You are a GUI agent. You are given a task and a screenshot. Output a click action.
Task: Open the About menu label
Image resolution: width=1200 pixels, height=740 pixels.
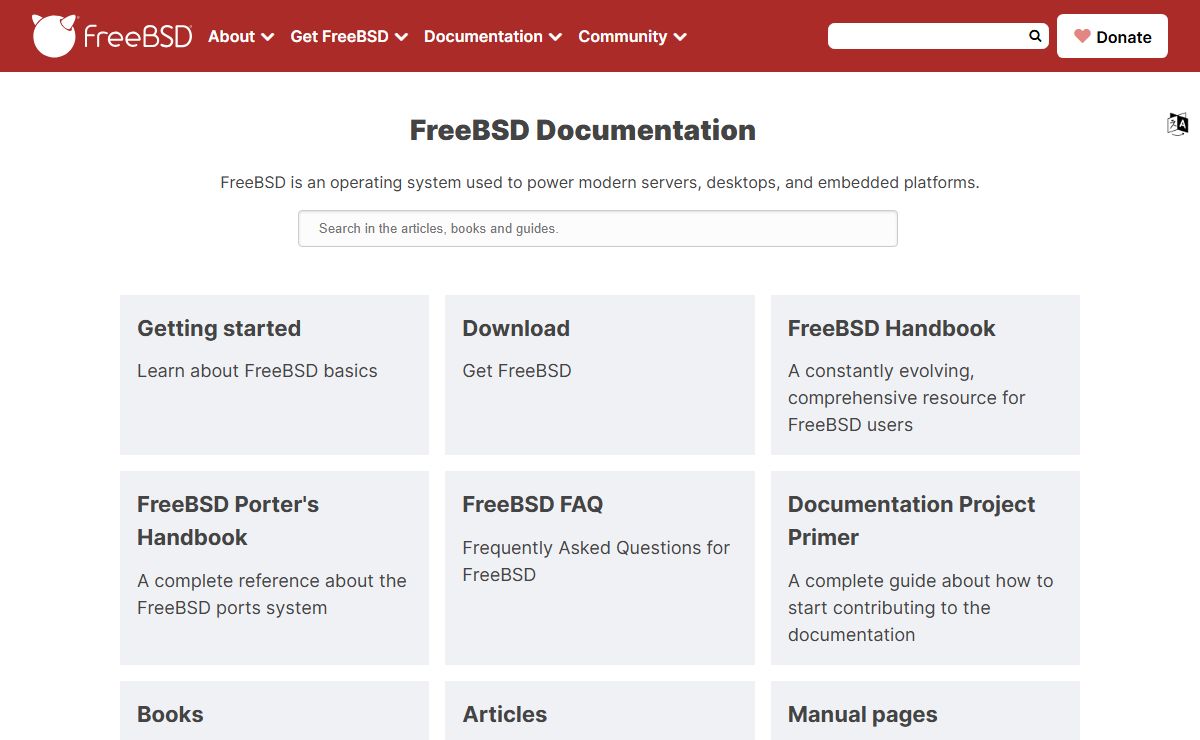click(x=231, y=36)
